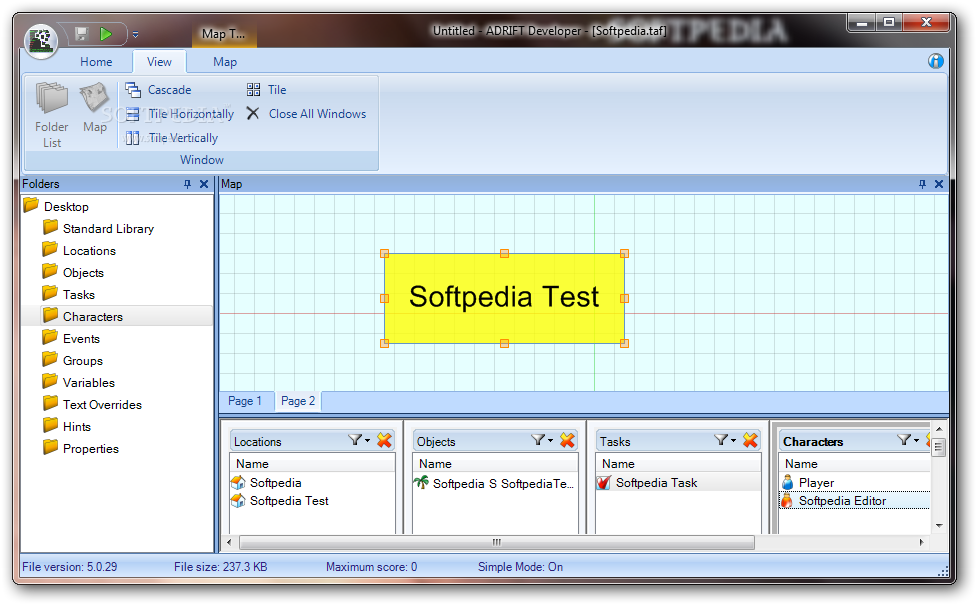Select the Desktop root folder
Viewport: 977px width, 605px height.
click(66, 207)
